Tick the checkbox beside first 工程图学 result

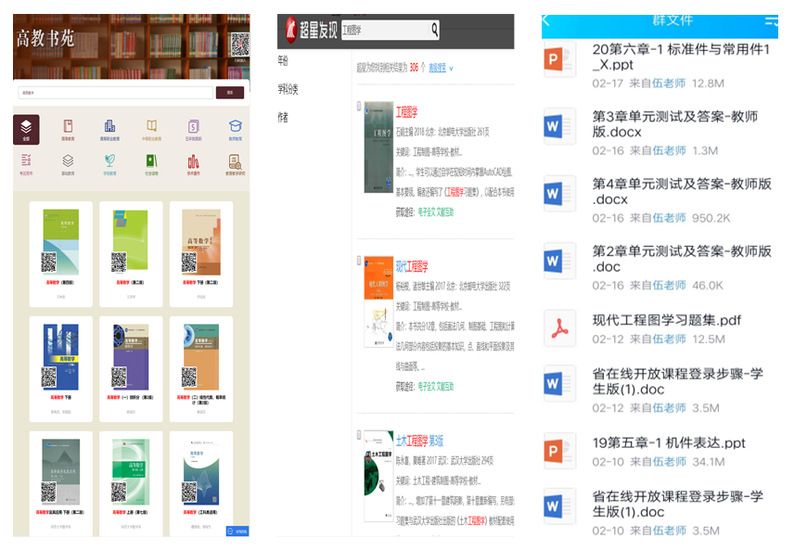(358, 105)
